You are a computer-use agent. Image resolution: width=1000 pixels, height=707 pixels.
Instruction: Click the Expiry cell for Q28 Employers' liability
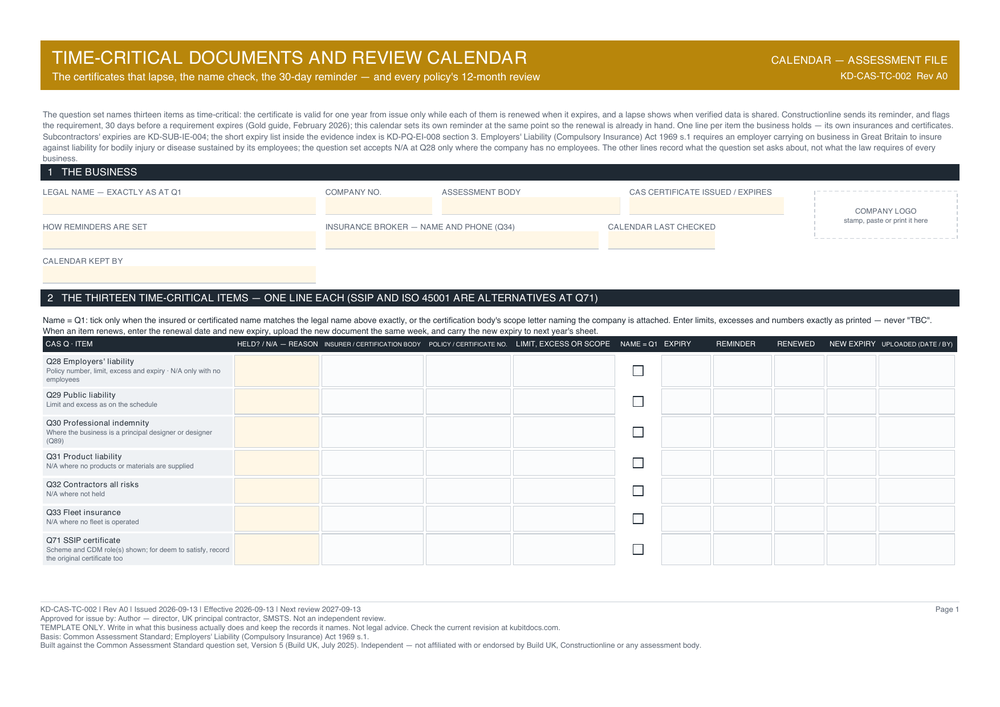click(686, 370)
